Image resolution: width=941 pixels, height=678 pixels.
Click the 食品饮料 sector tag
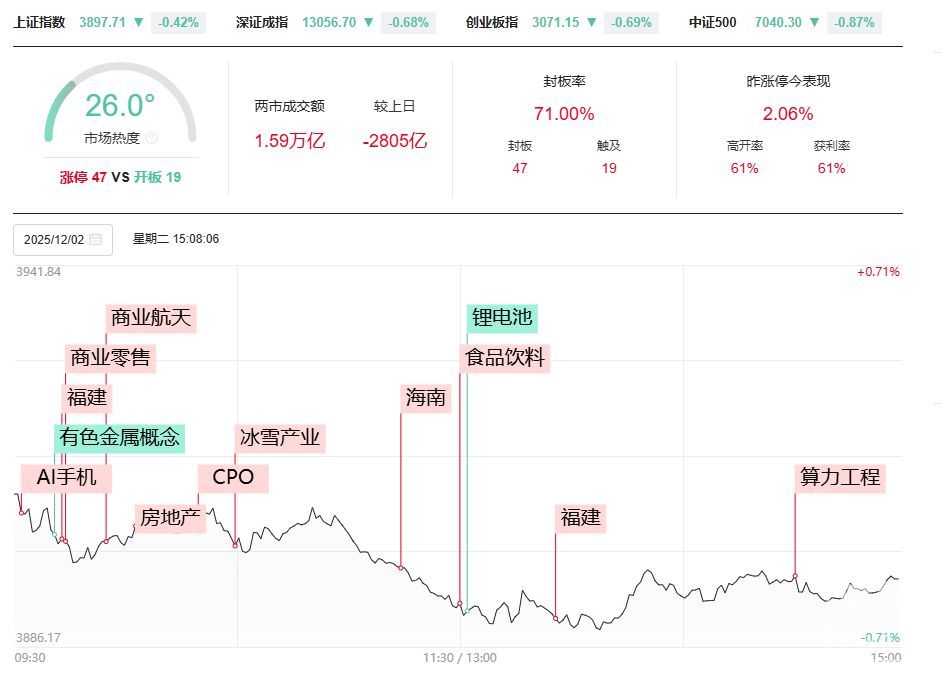click(x=505, y=358)
